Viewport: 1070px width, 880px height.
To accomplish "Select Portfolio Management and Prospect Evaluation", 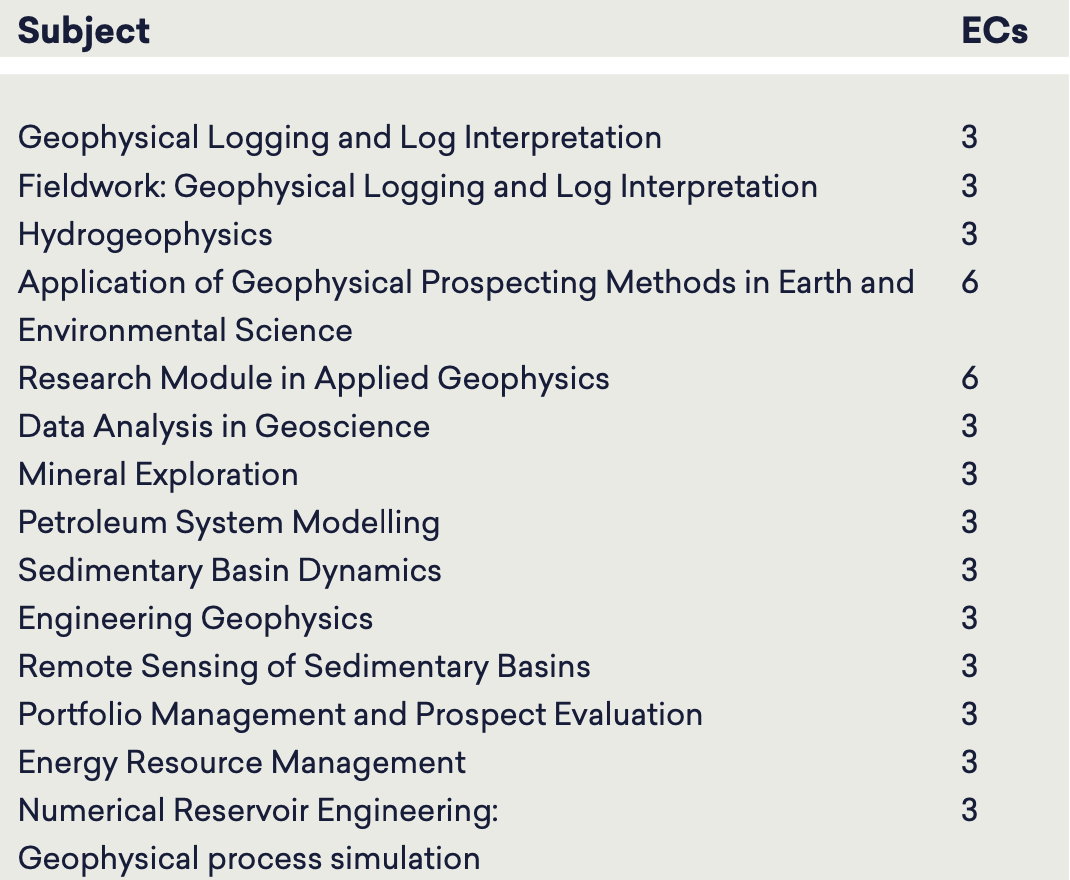I will [x=360, y=715].
